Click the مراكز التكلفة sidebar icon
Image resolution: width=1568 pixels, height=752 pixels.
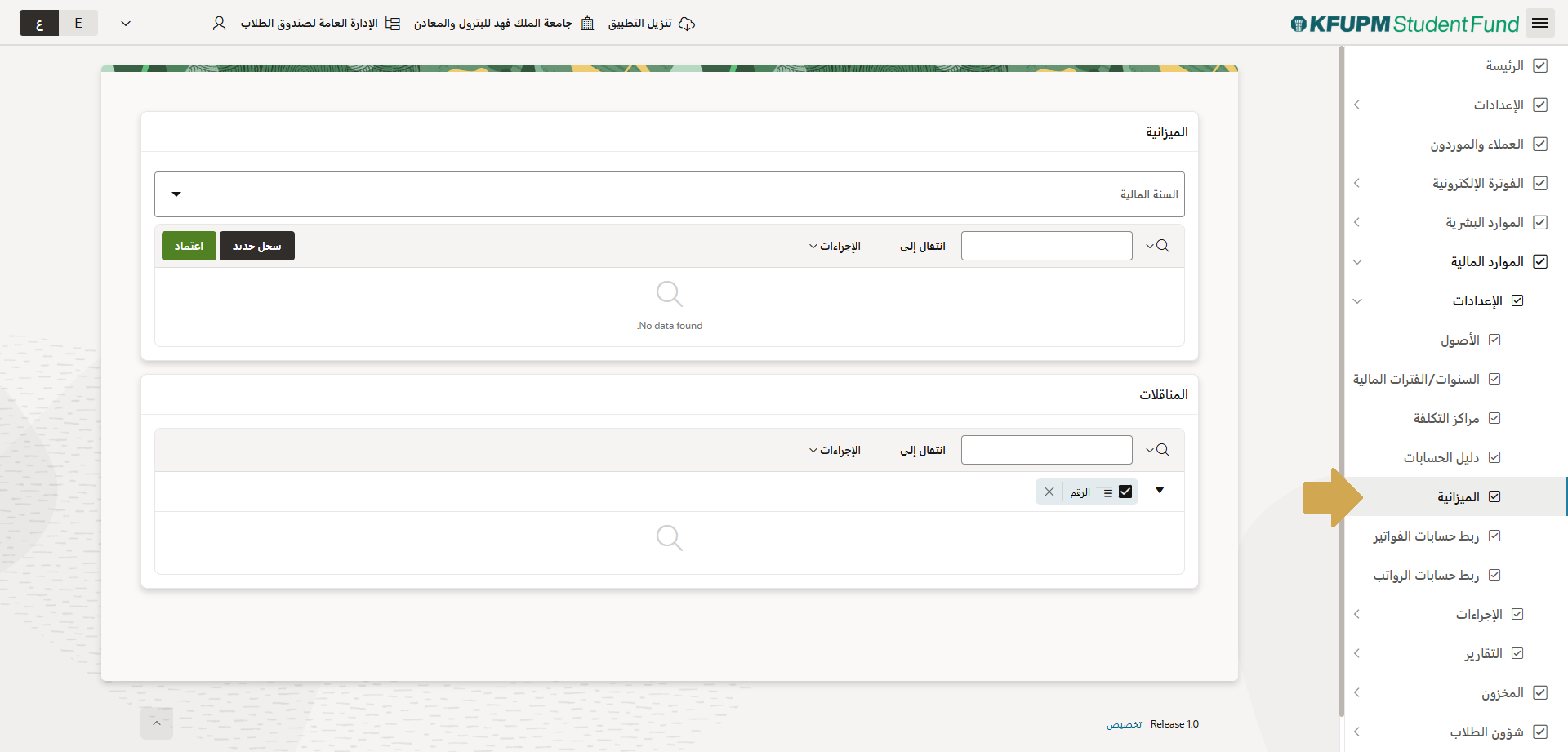pos(1494,418)
